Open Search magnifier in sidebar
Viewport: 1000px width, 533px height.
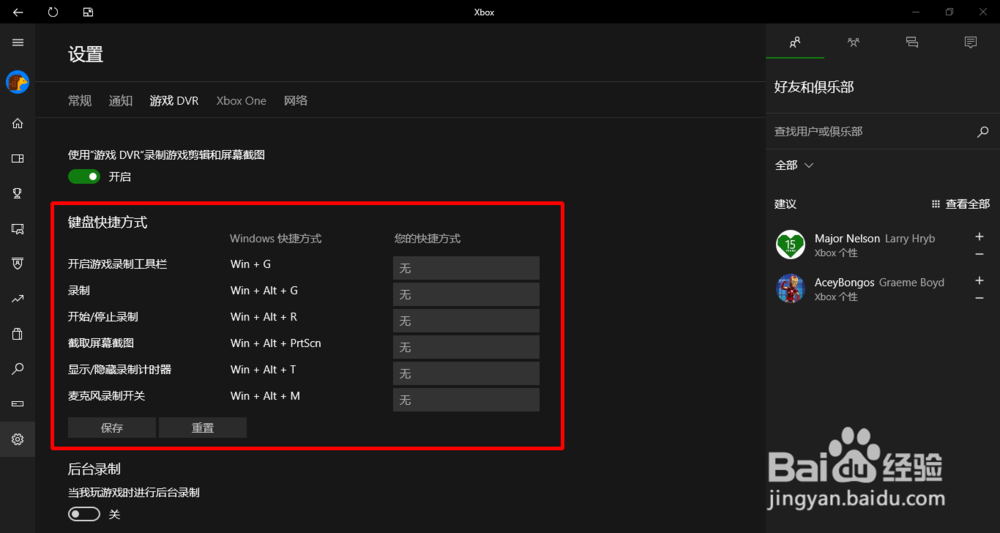pos(18,369)
